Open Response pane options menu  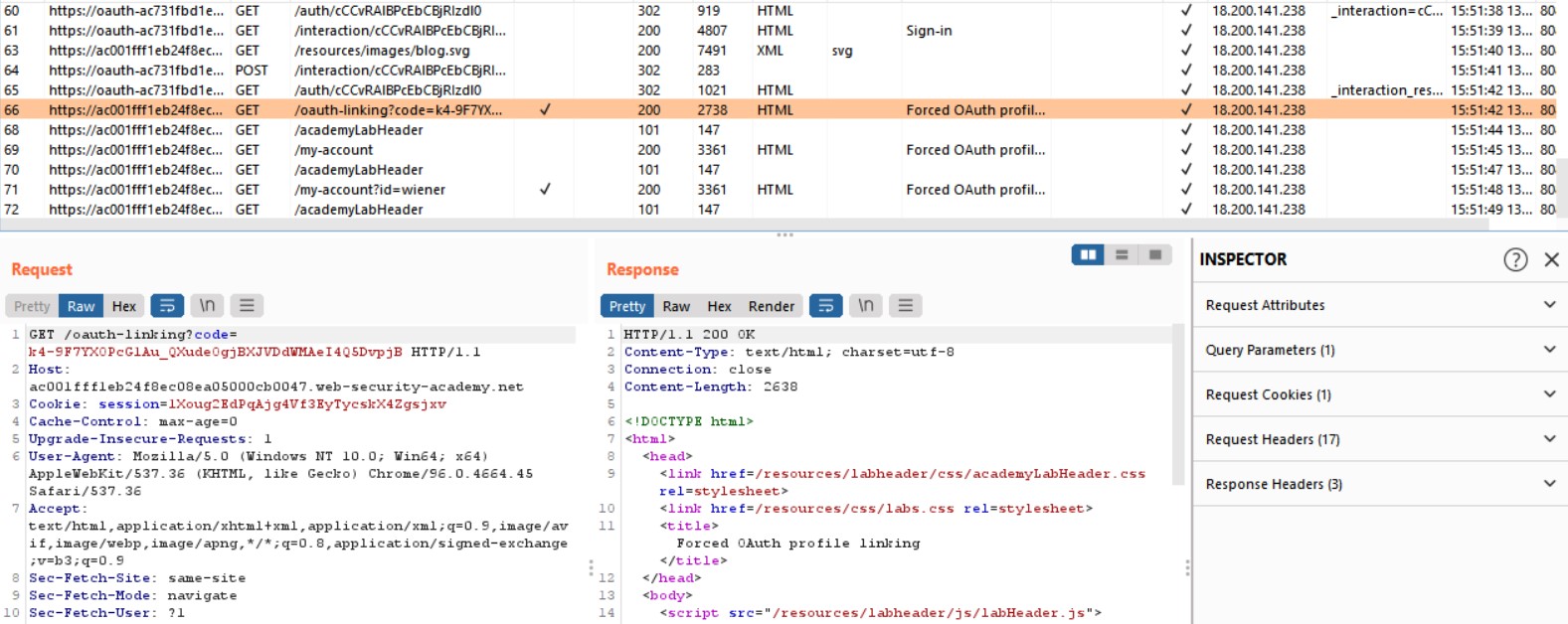[x=905, y=306]
